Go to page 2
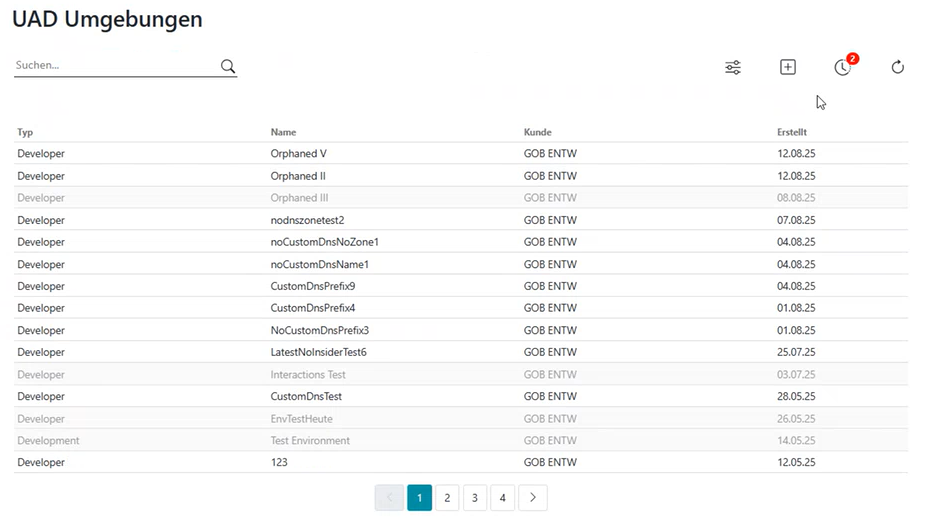 tap(447, 498)
